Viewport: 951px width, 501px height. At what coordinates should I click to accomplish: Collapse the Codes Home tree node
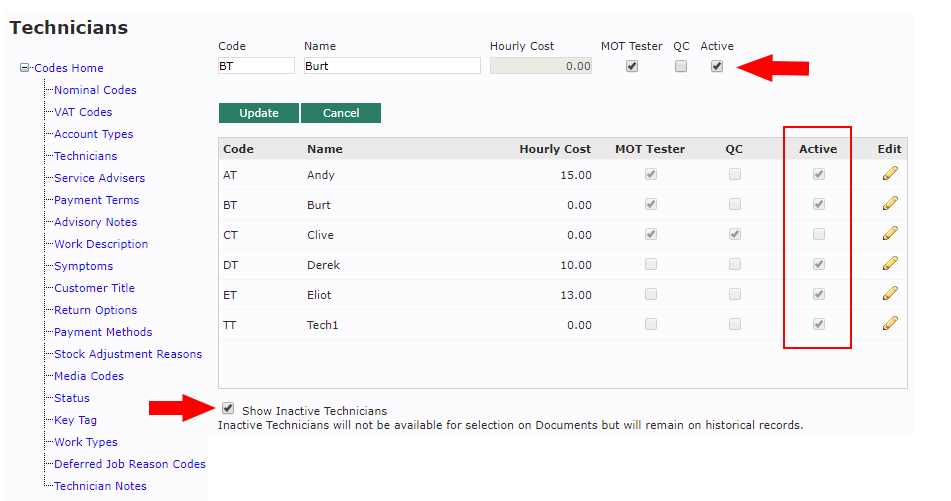[x=25, y=68]
